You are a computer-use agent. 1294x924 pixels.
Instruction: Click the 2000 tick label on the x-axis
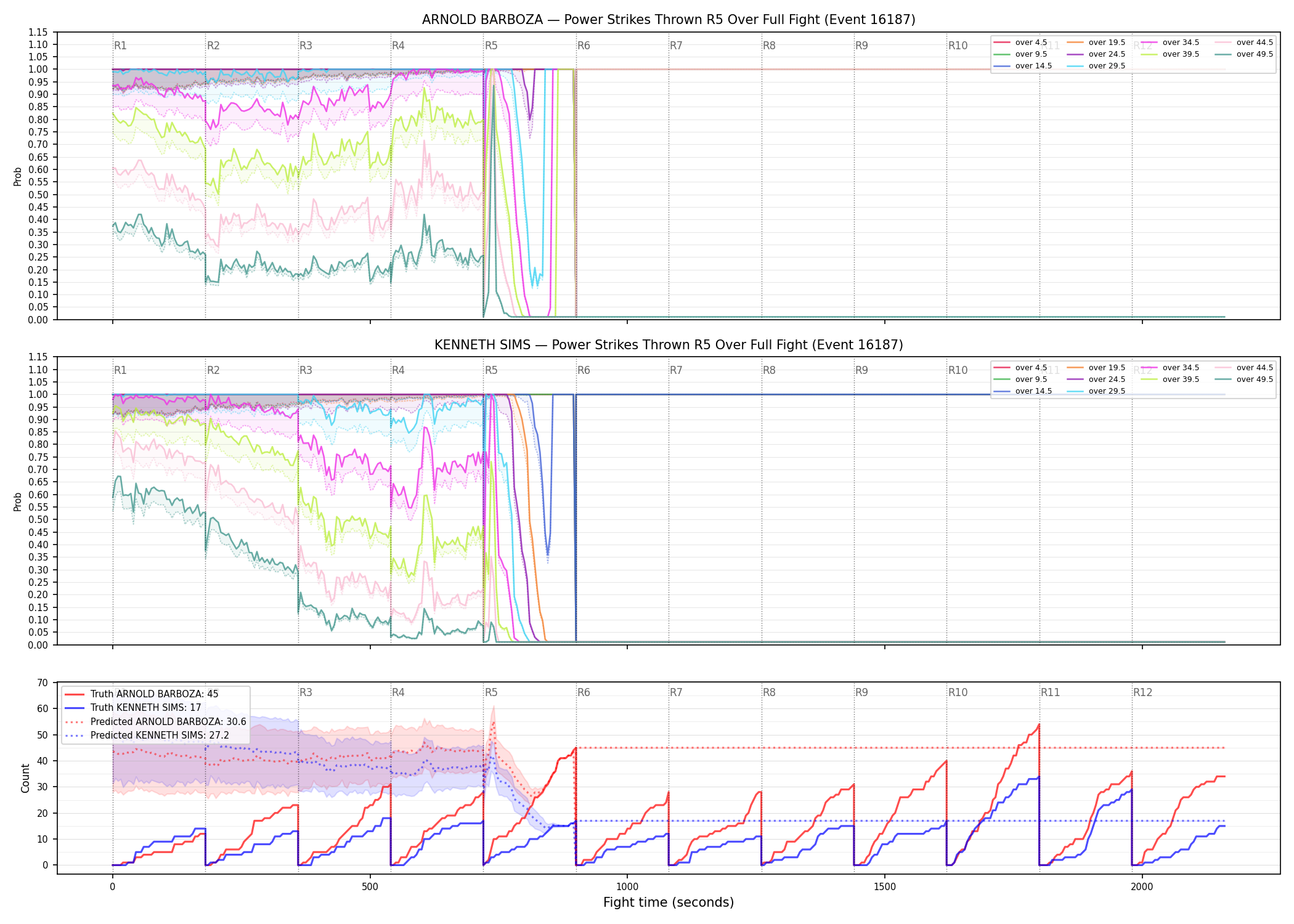1142,887
